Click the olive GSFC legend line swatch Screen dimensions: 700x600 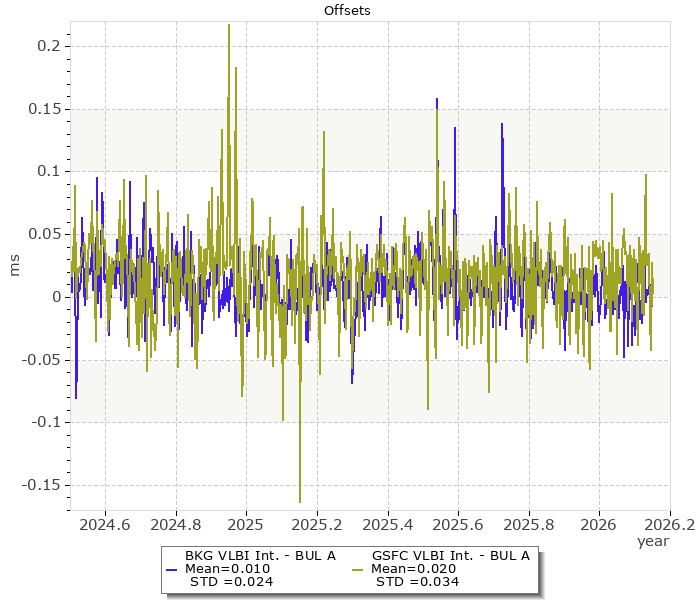[357, 569]
